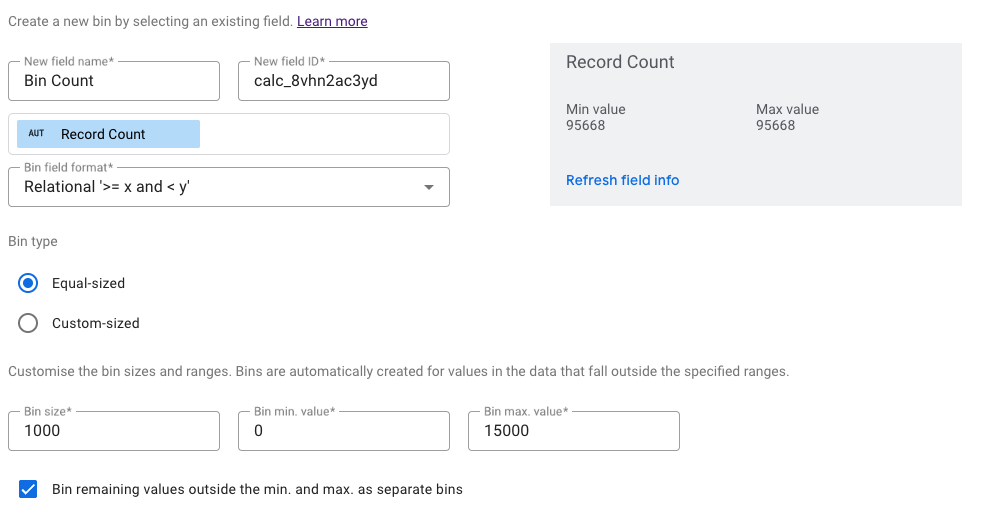Viewport: 993px width, 520px height.
Task: Click the Max value 95668 in the info panel
Action: click(x=776, y=125)
